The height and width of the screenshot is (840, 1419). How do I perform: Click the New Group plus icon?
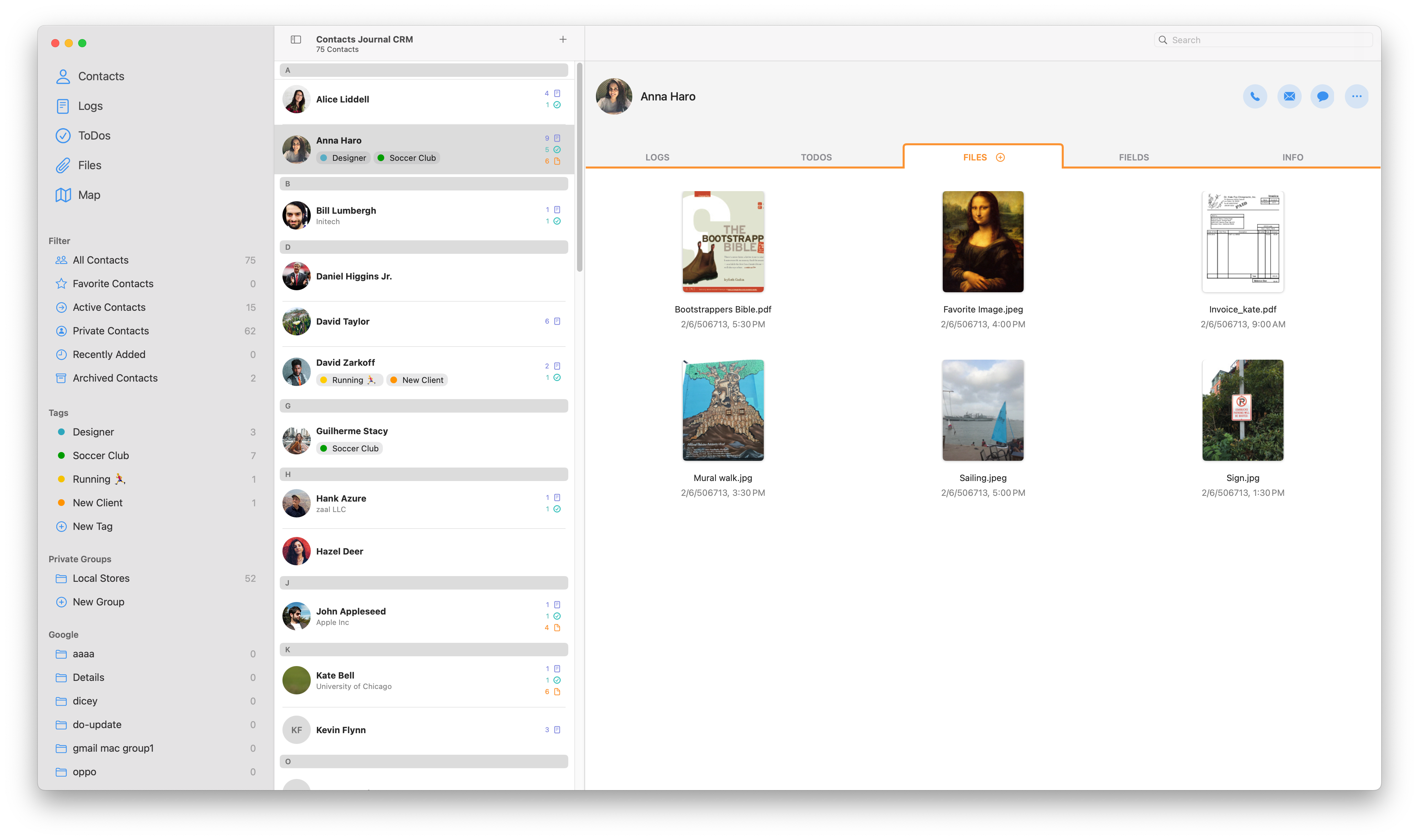pos(61,602)
